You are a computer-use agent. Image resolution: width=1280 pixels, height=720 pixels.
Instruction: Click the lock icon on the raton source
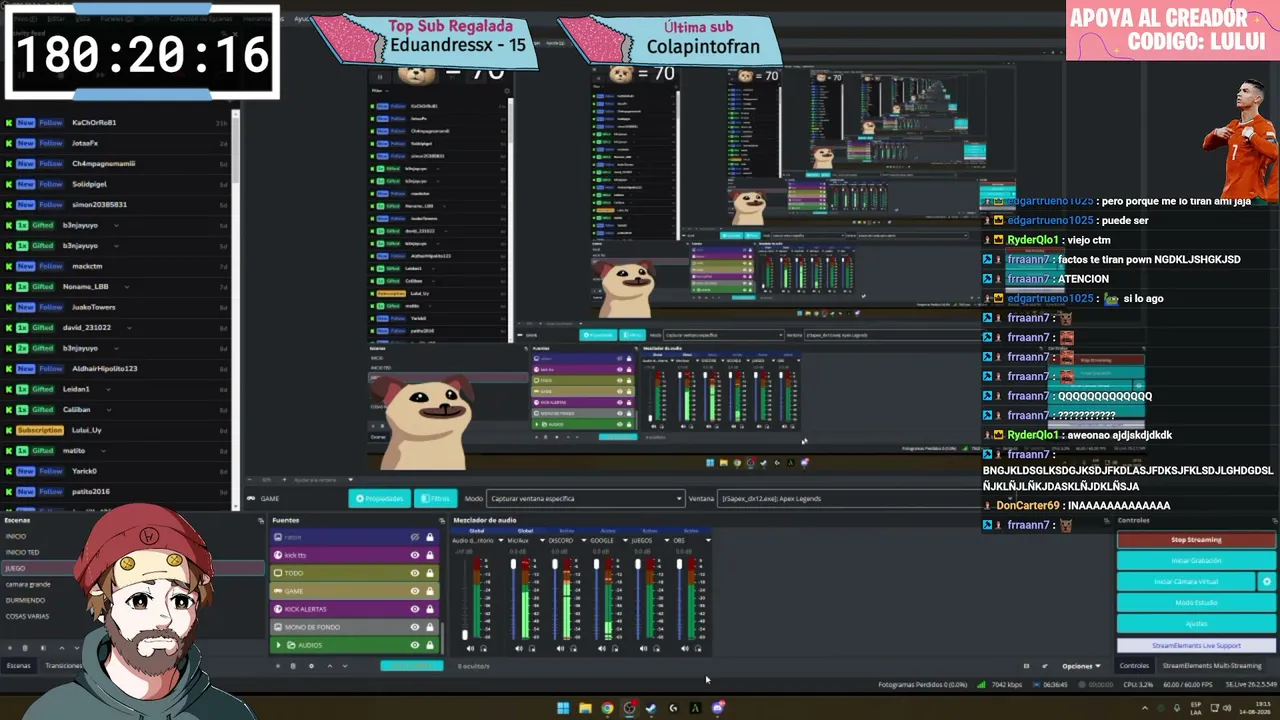[x=430, y=537]
